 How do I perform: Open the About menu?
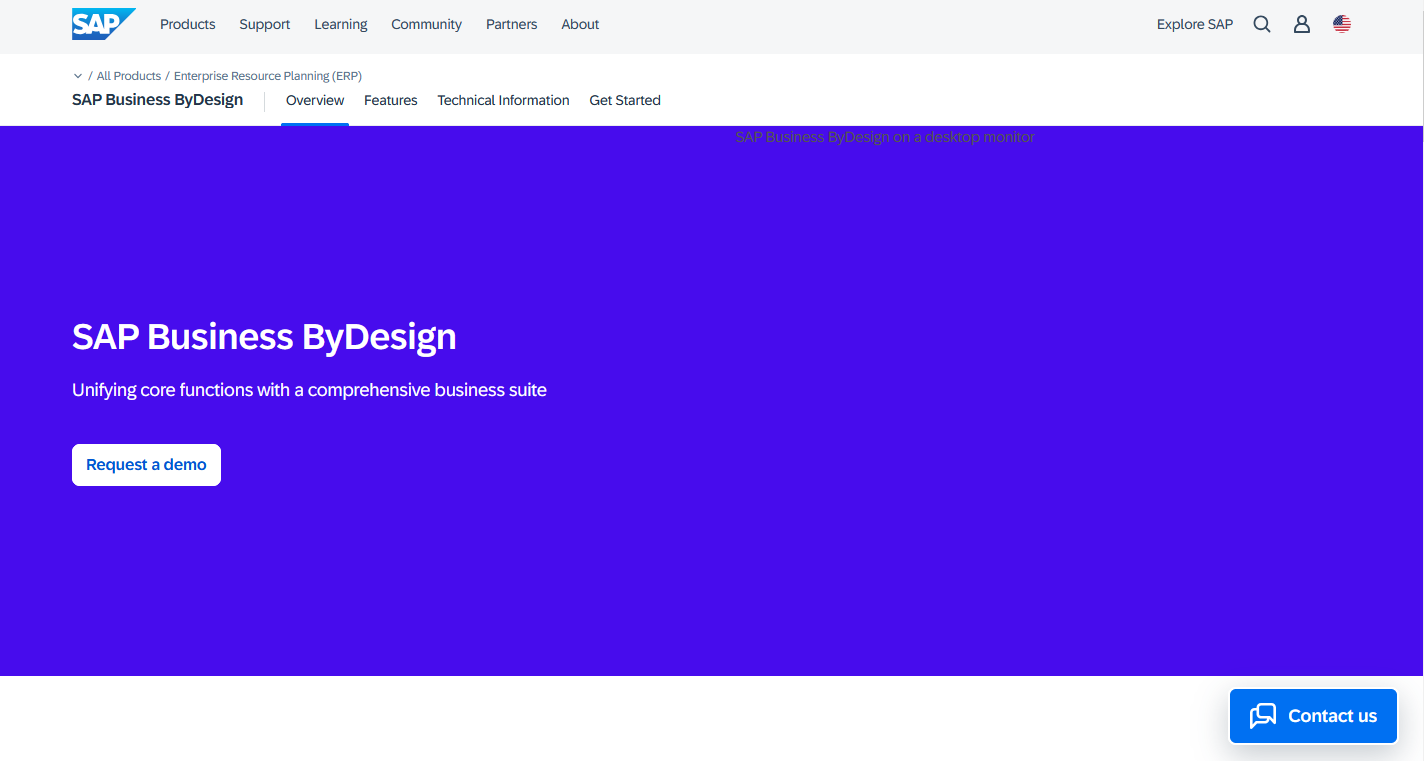point(580,23)
